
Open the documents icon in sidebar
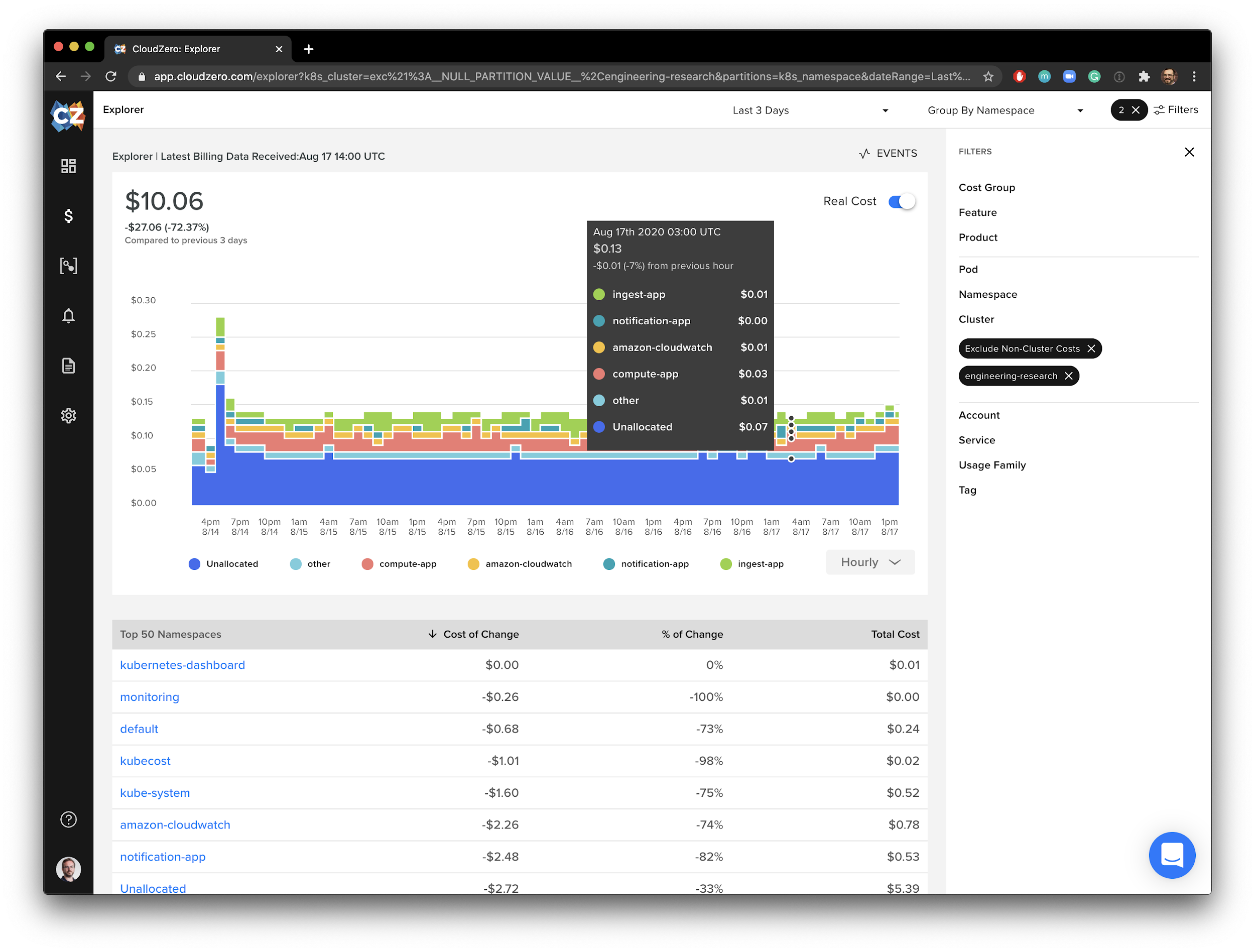click(x=68, y=366)
